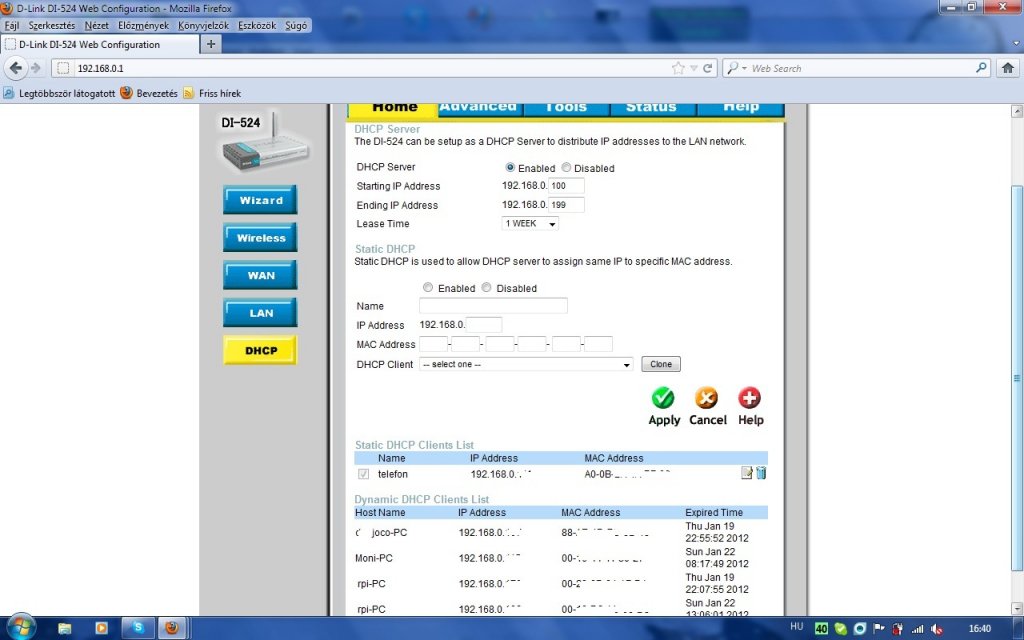Select Static DHCP Enabled radio button
The height and width of the screenshot is (640, 1024).
(x=428, y=287)
